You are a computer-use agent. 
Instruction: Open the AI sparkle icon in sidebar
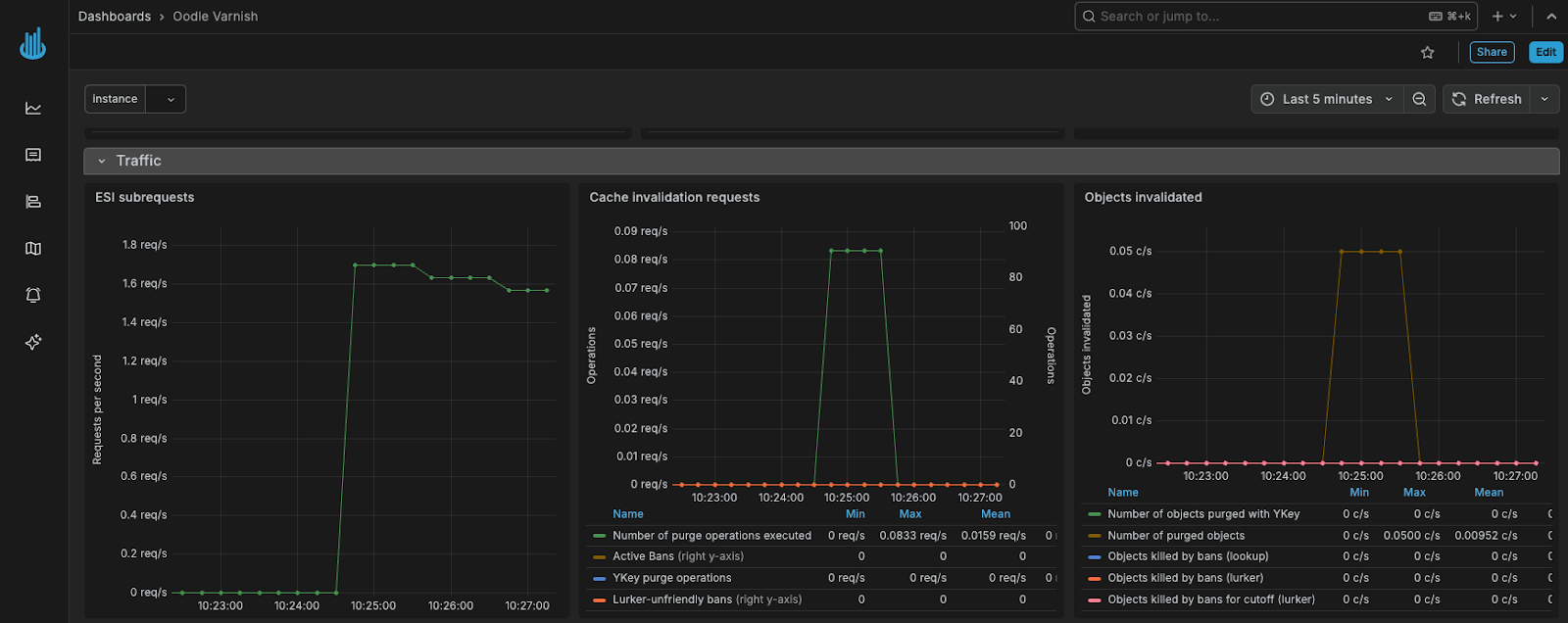(33, 342)
